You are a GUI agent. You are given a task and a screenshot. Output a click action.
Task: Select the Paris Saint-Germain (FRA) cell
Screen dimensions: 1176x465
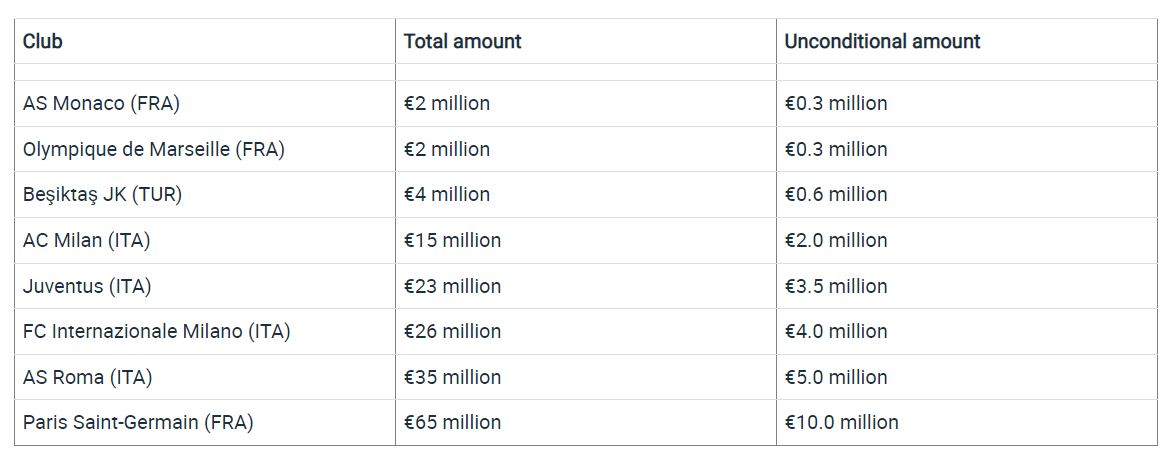[x=205, y=423]
